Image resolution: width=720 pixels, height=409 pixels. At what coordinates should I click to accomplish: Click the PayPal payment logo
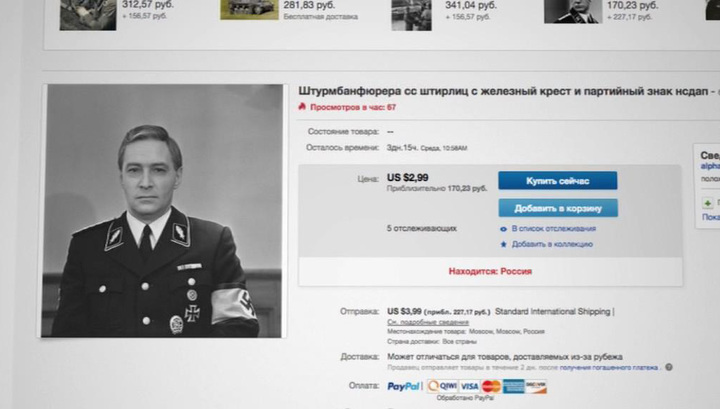pos(403,386)
